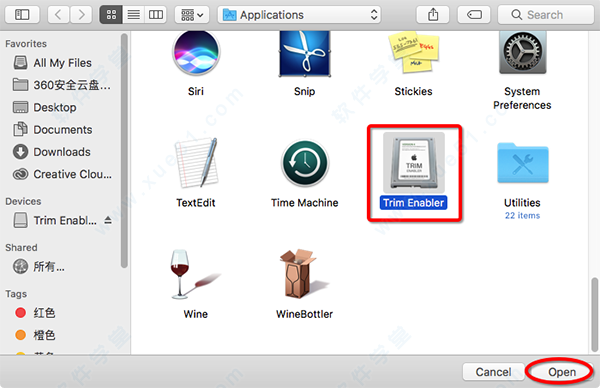
Task: Switch to column view mode
Action: tap(156, 15)
